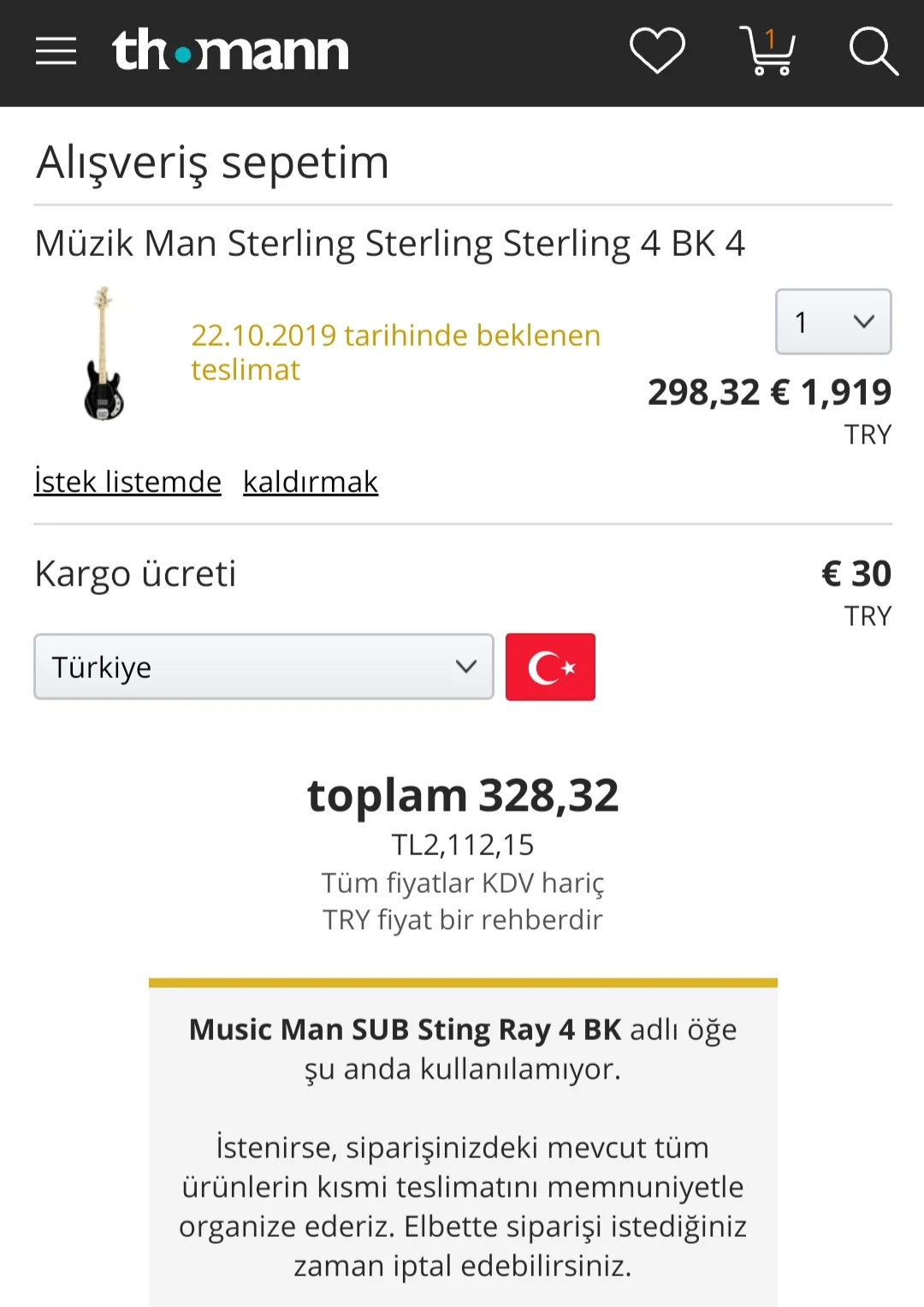Click the TL2,112,15 converted total
The image size is (924, 1307).
(463, 845)
